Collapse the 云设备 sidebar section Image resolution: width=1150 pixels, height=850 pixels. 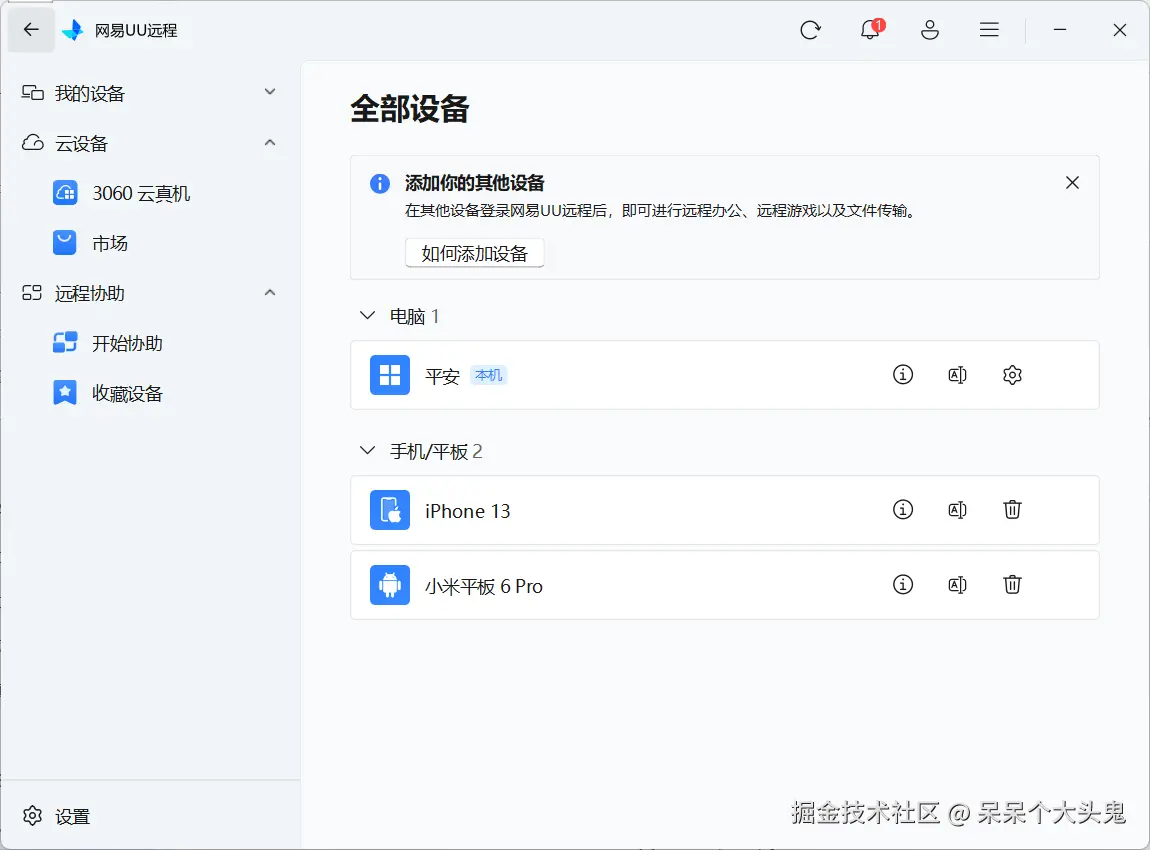[270, 142]
